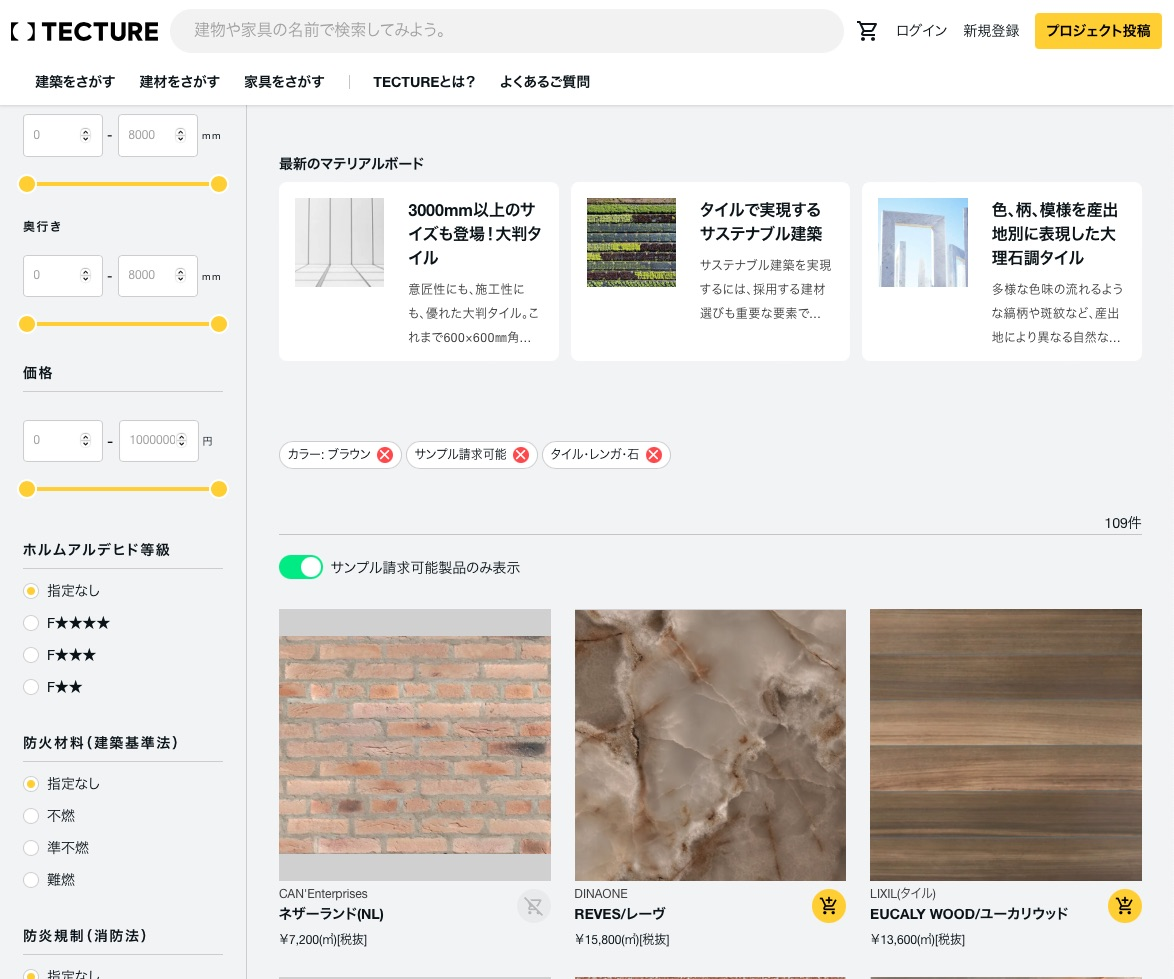
Task: Open the shopping cart in the header
Action: [x=867, y=31]
